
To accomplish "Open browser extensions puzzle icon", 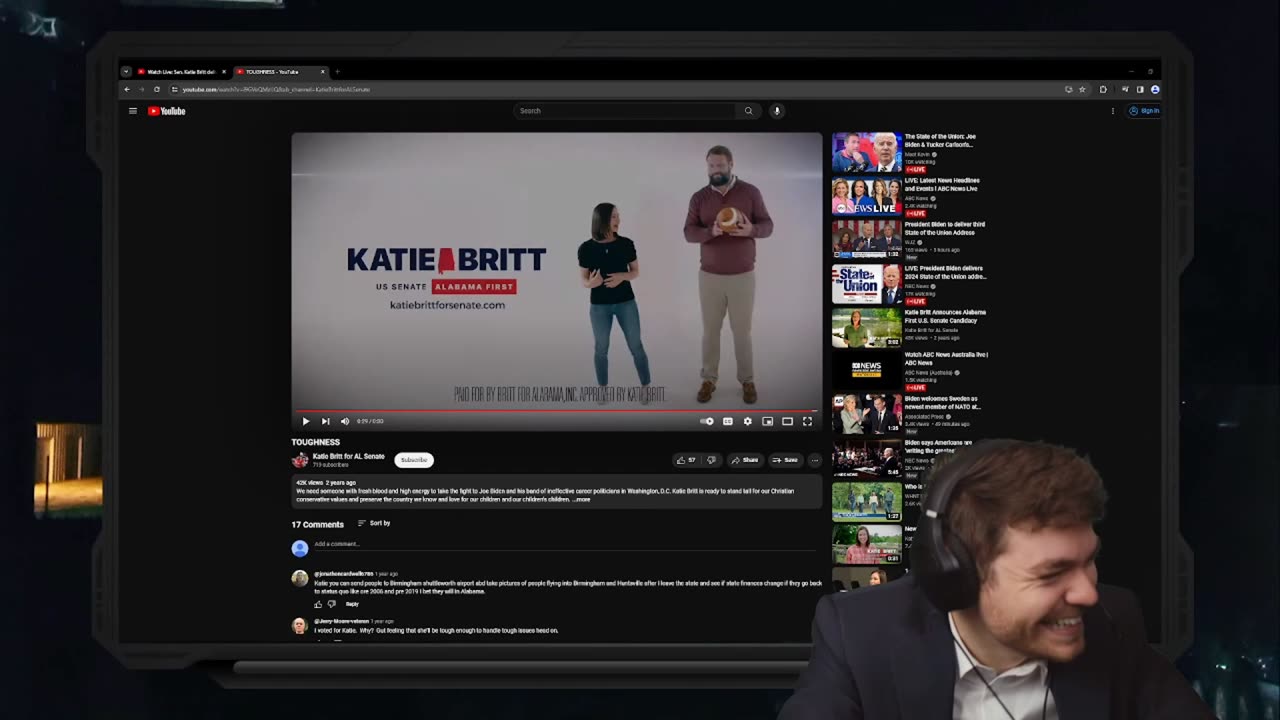I will coord(1103,89).
